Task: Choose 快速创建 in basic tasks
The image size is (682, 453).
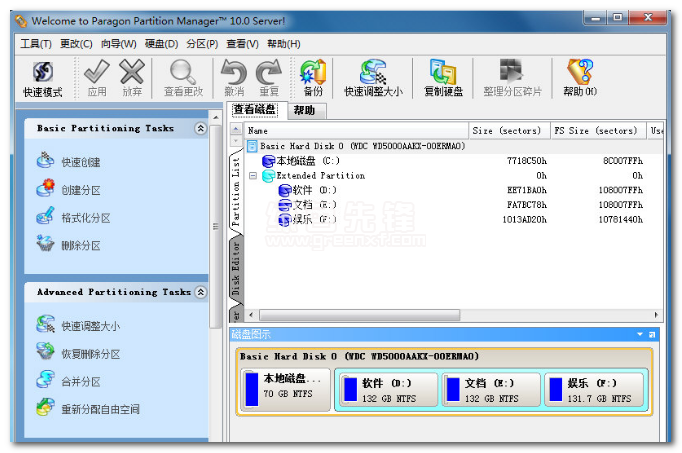Action: 69,162
